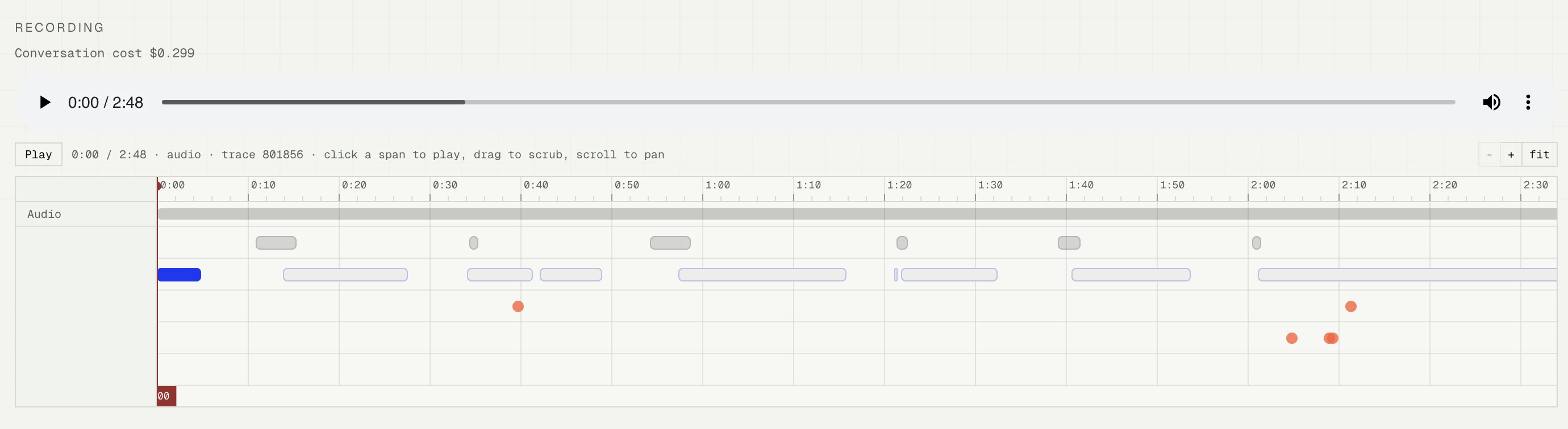Play the outlined span ending near 0:49

(x=571, y=275)
